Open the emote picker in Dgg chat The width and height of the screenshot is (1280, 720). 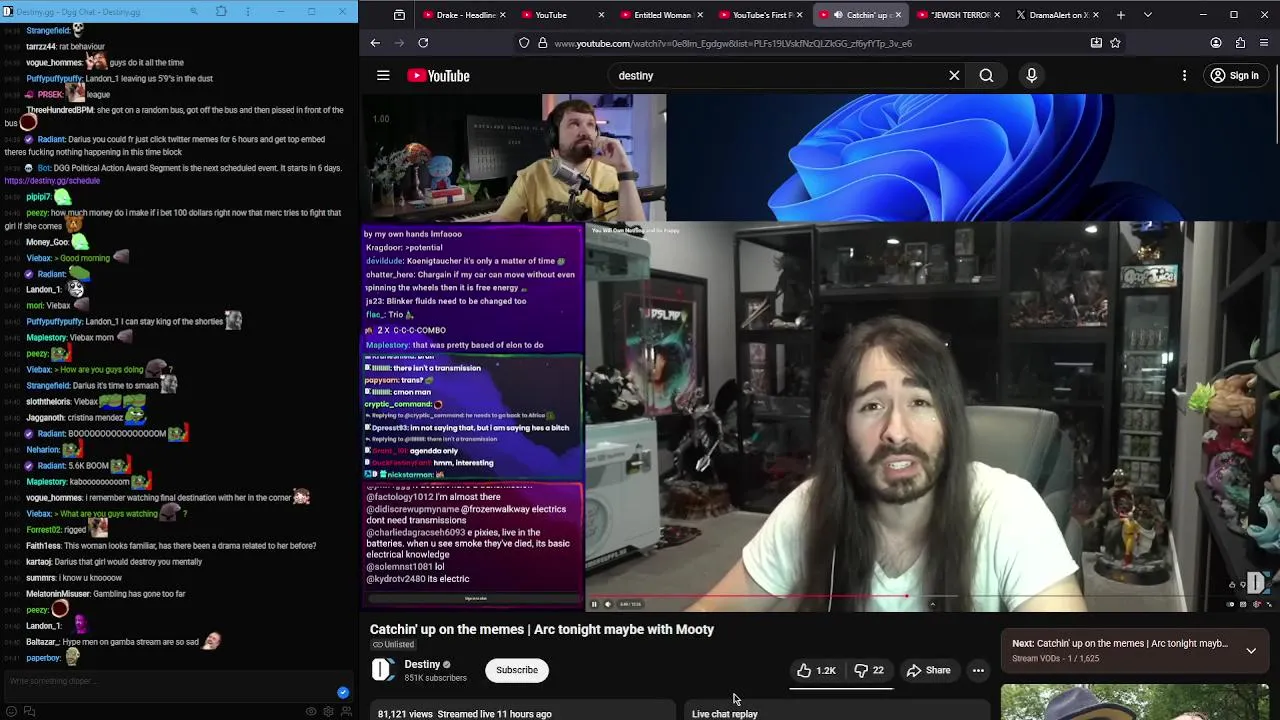12,711
